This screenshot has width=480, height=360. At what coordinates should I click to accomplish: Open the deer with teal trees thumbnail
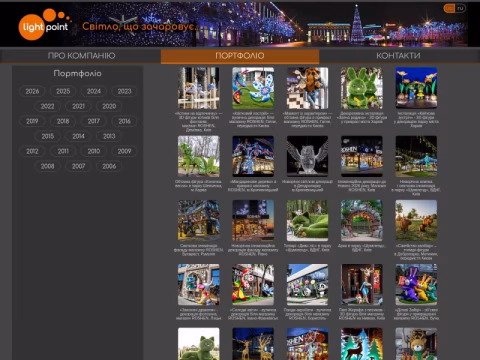[362, 344]
